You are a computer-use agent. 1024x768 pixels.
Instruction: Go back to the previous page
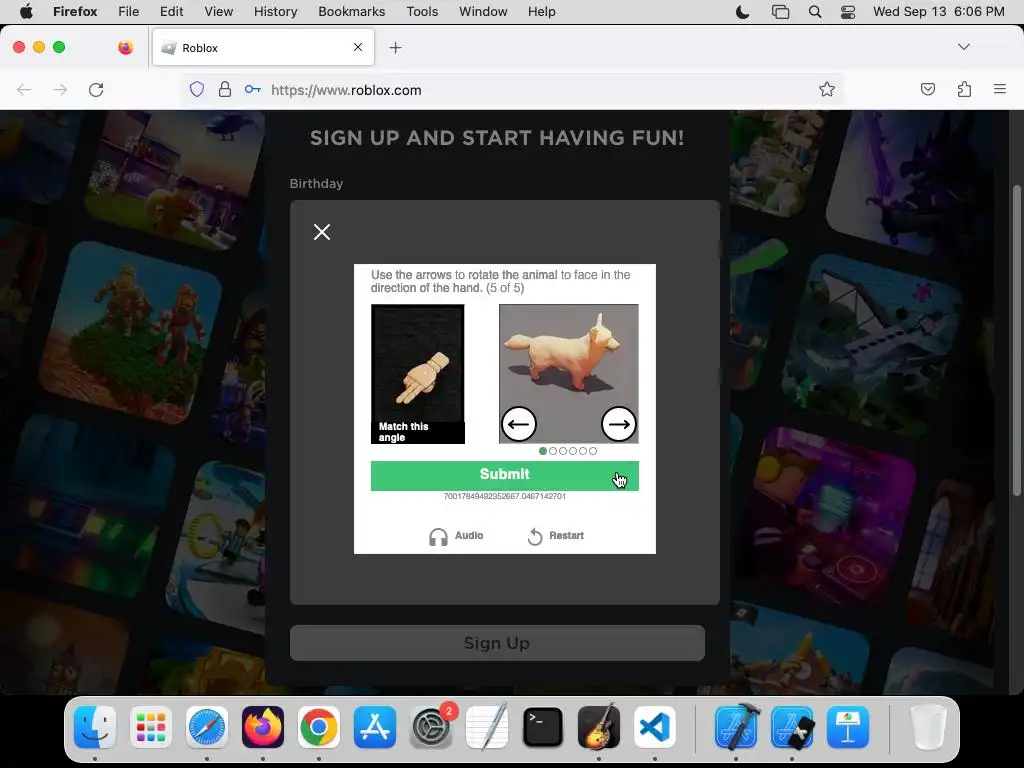(x=24, y=90)
